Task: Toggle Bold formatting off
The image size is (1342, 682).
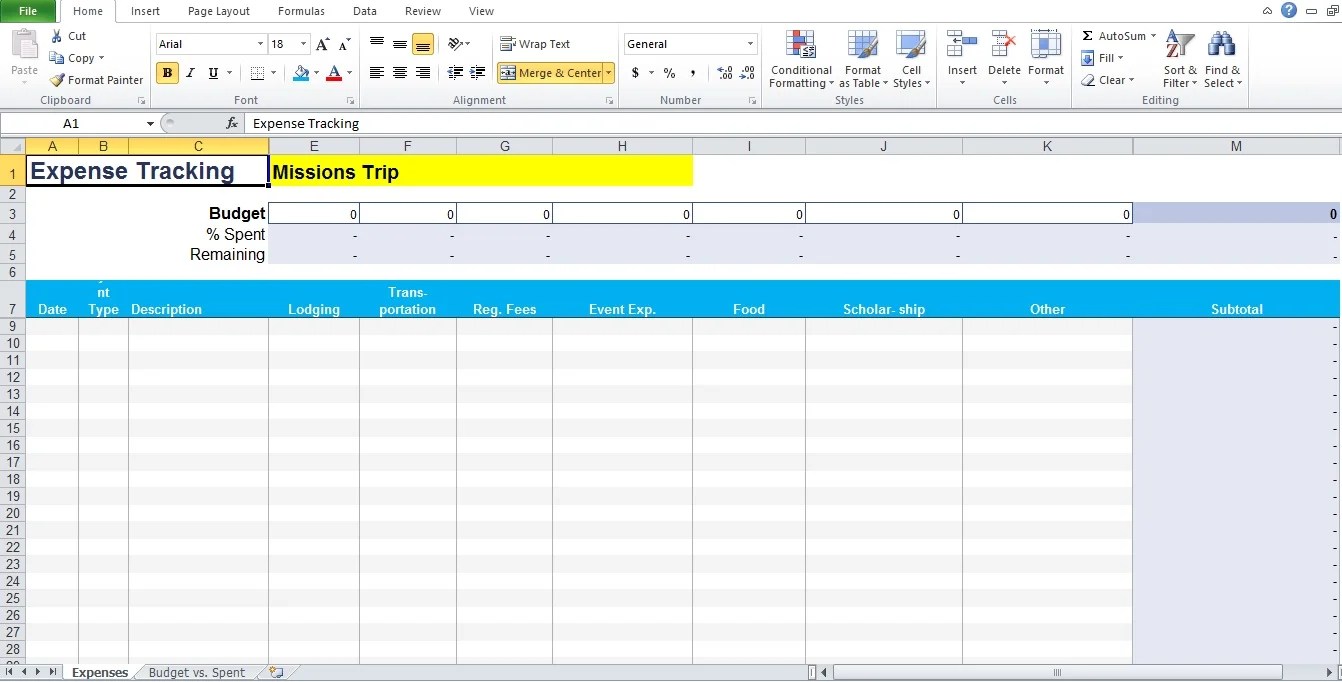Action: 167,73
